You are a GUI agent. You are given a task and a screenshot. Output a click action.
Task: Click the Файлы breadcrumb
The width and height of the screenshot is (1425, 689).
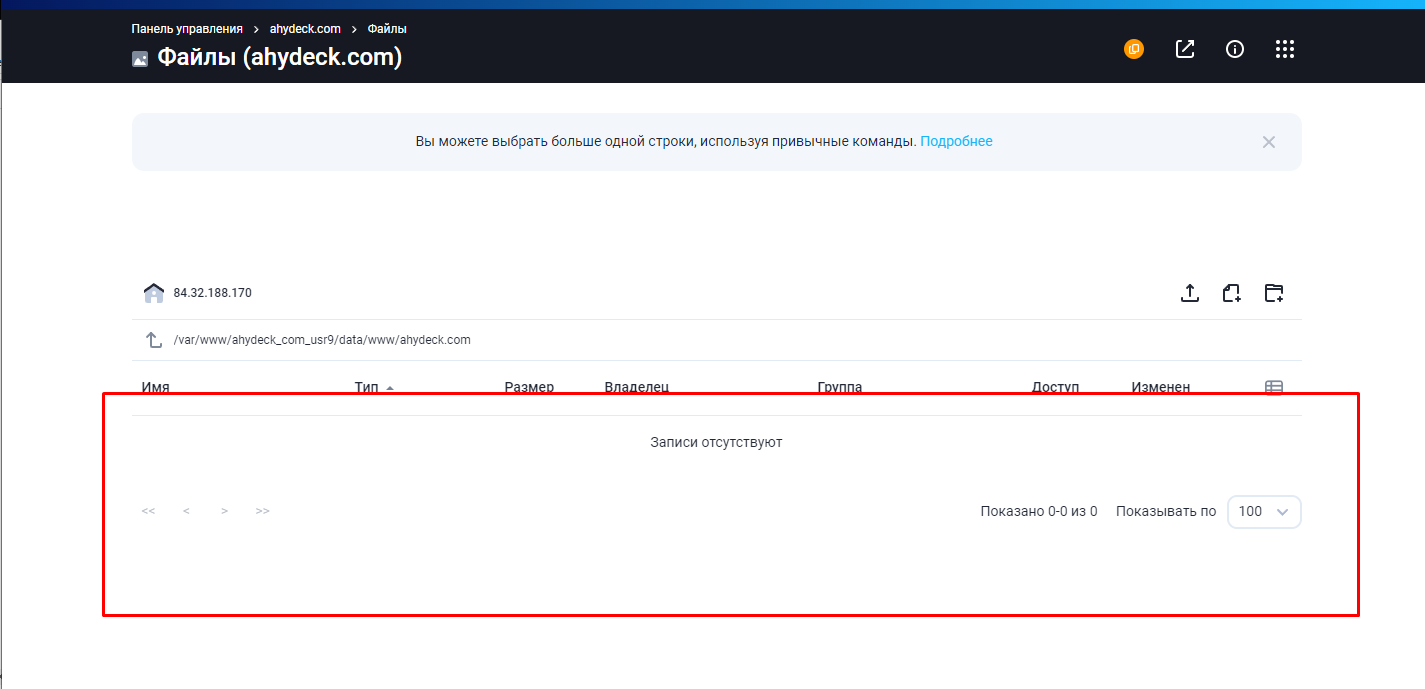(387, 29)
